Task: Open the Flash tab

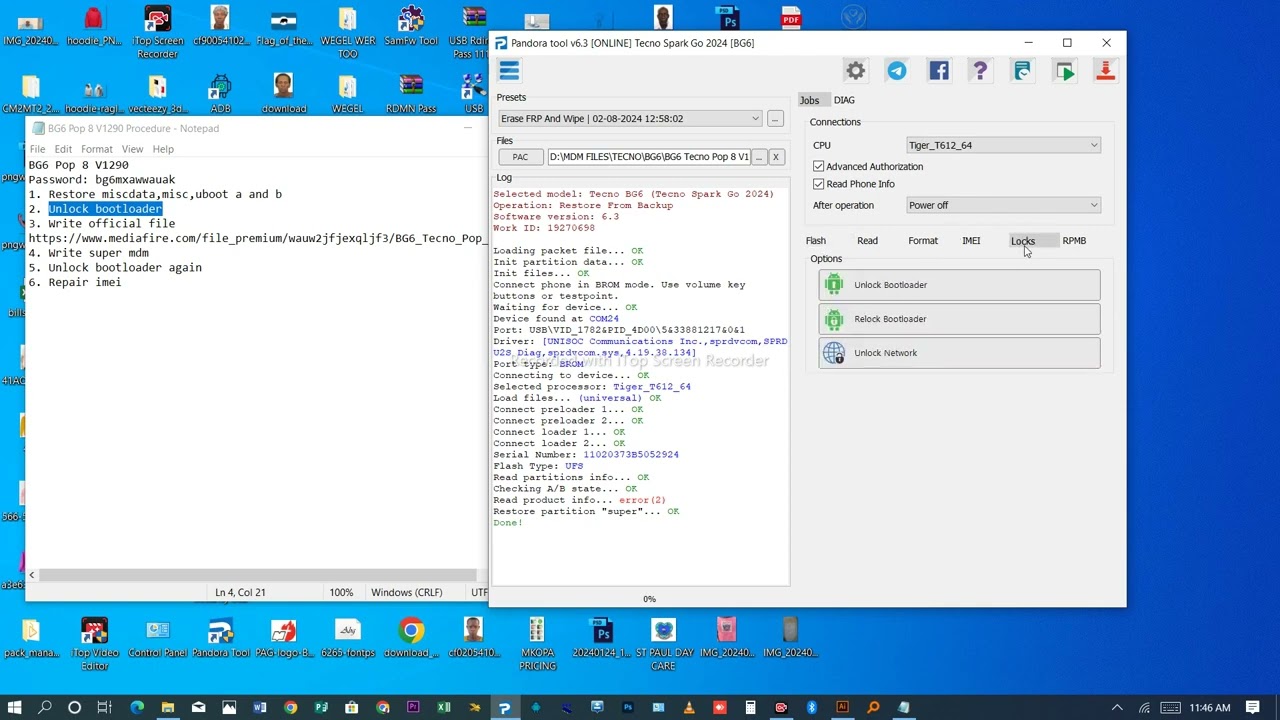Action: pyautogui.click(x=816, y=241)
